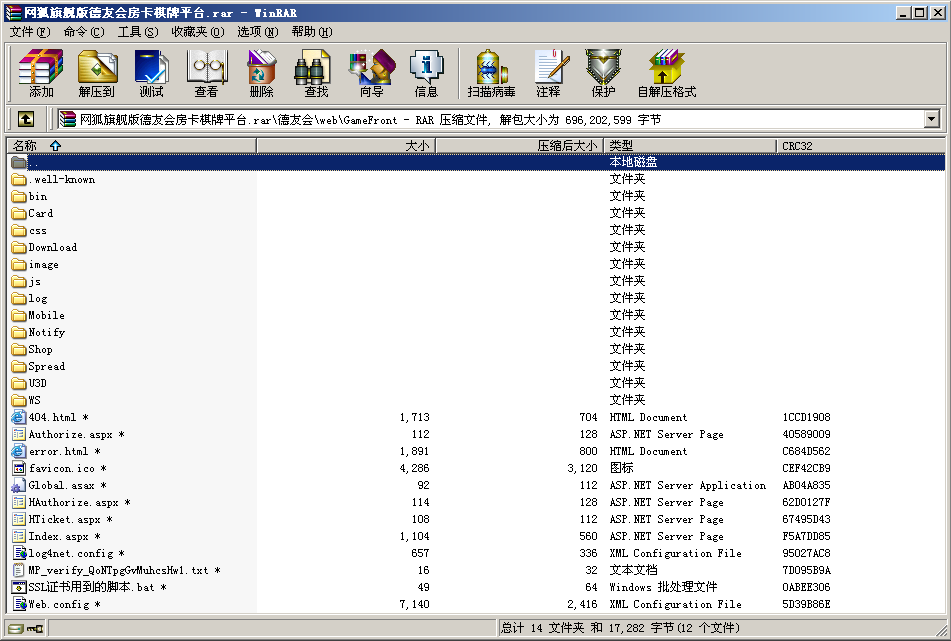Start Virus Scan (扫描病毒) tool
951x641 pixels.
pyautogui.click(x=491, y=73)
